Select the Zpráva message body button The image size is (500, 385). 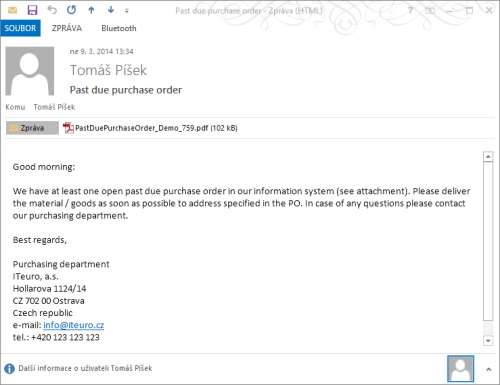[x=32, y=128]
